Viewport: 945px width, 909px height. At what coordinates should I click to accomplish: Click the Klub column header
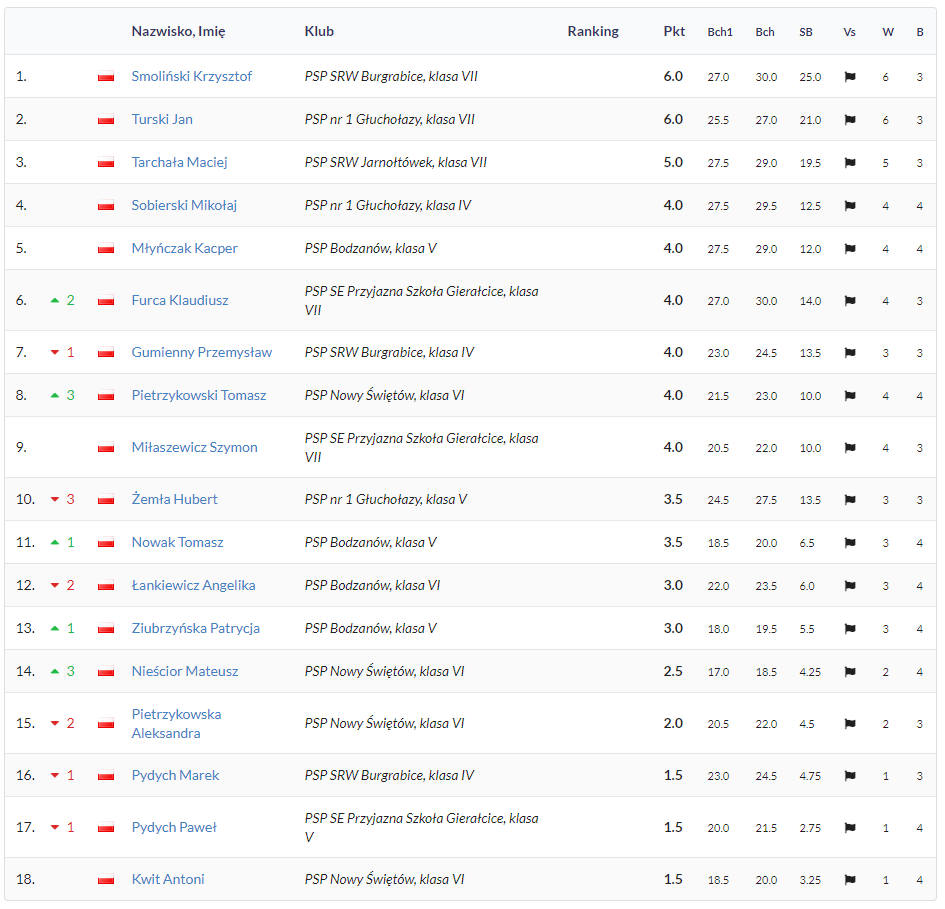(319, 31)
